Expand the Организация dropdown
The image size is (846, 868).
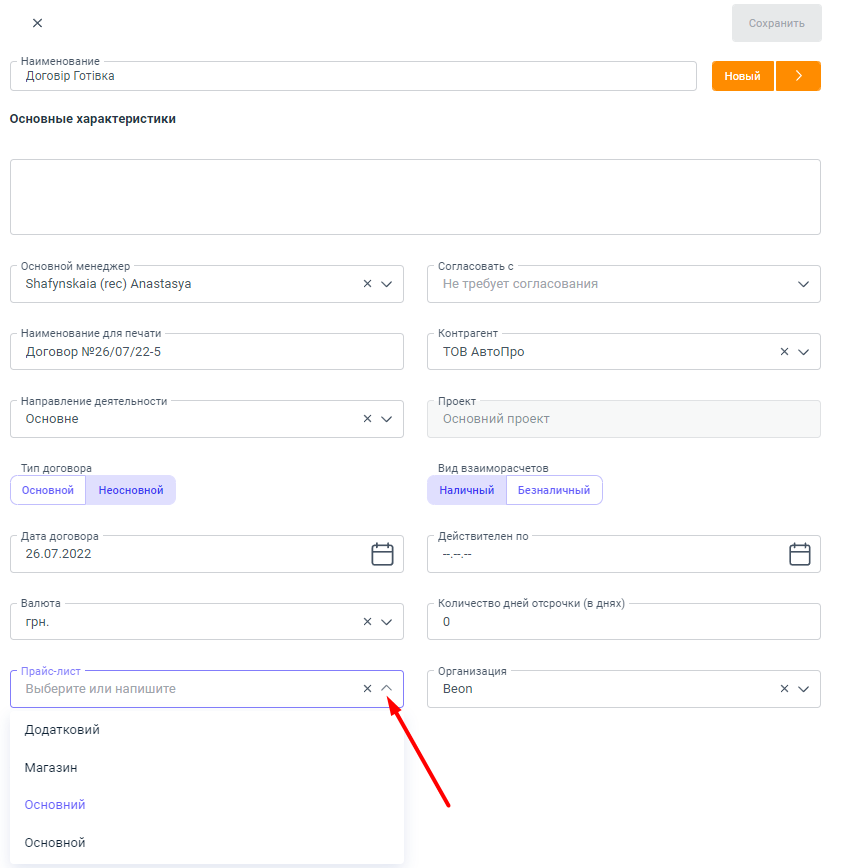803,689
